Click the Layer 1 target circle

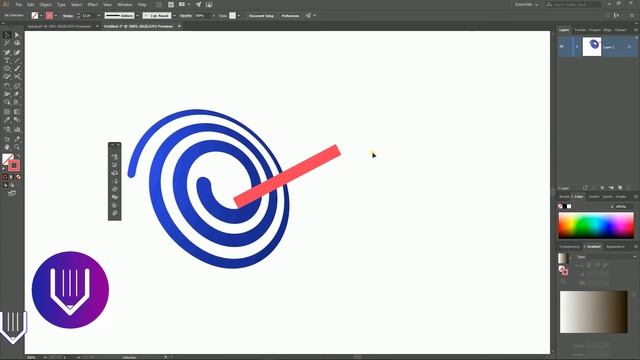click(629, 47)
